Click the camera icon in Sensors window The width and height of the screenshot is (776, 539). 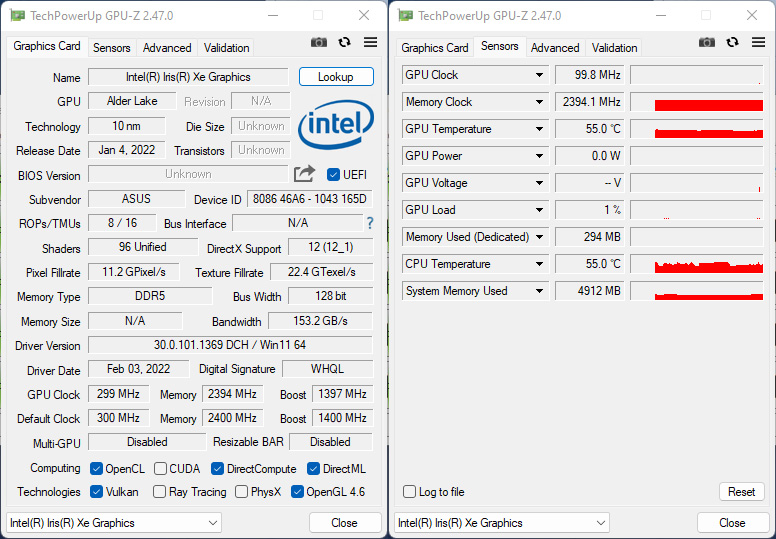pyautogui.click(x=707, y=42)
